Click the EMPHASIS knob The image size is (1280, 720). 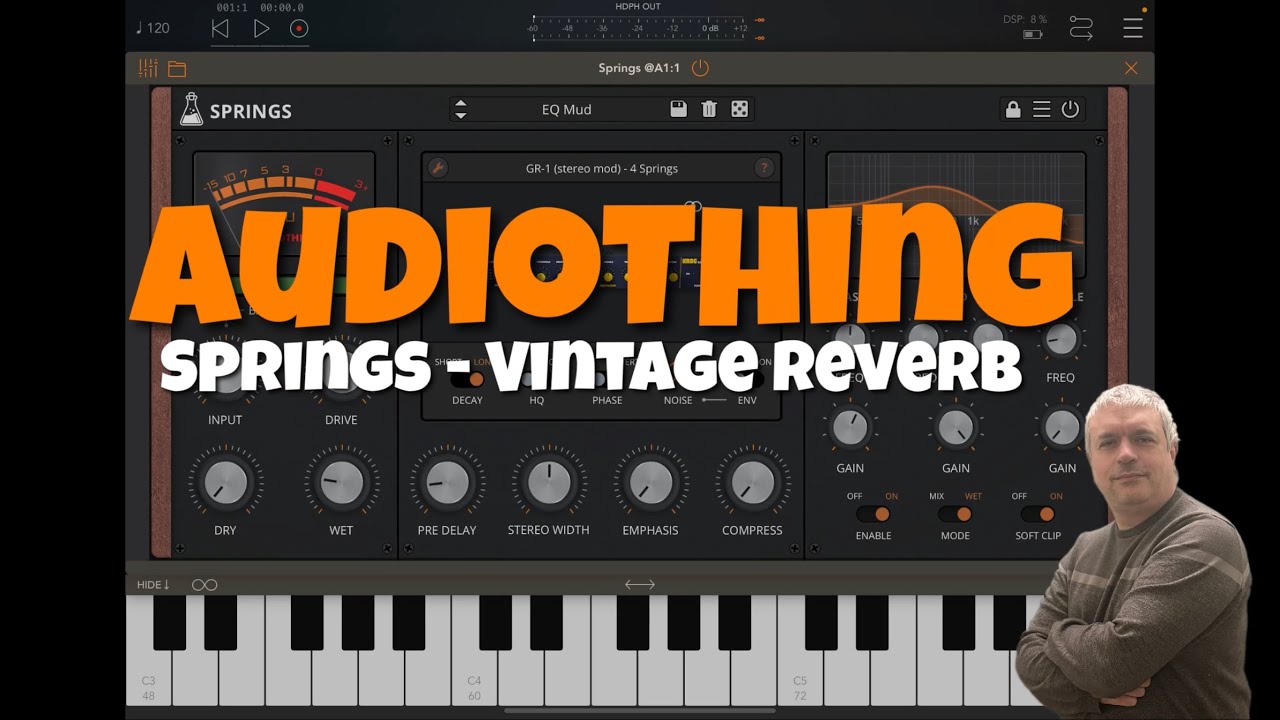[650, 483]
